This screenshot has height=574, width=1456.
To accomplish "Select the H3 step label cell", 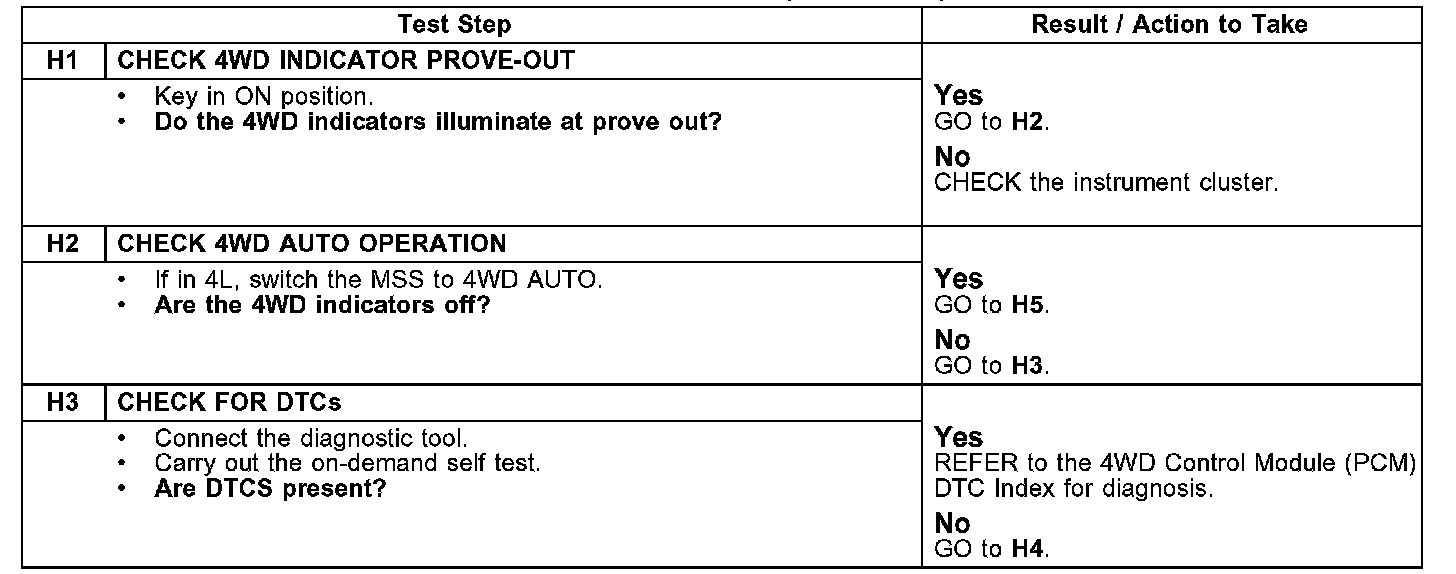I will point(62,402).
